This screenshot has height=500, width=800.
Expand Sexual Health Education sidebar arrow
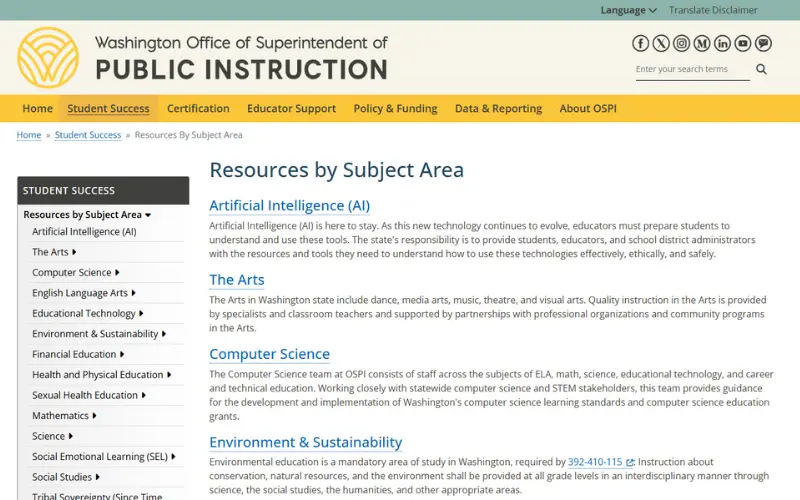point(143,395)
